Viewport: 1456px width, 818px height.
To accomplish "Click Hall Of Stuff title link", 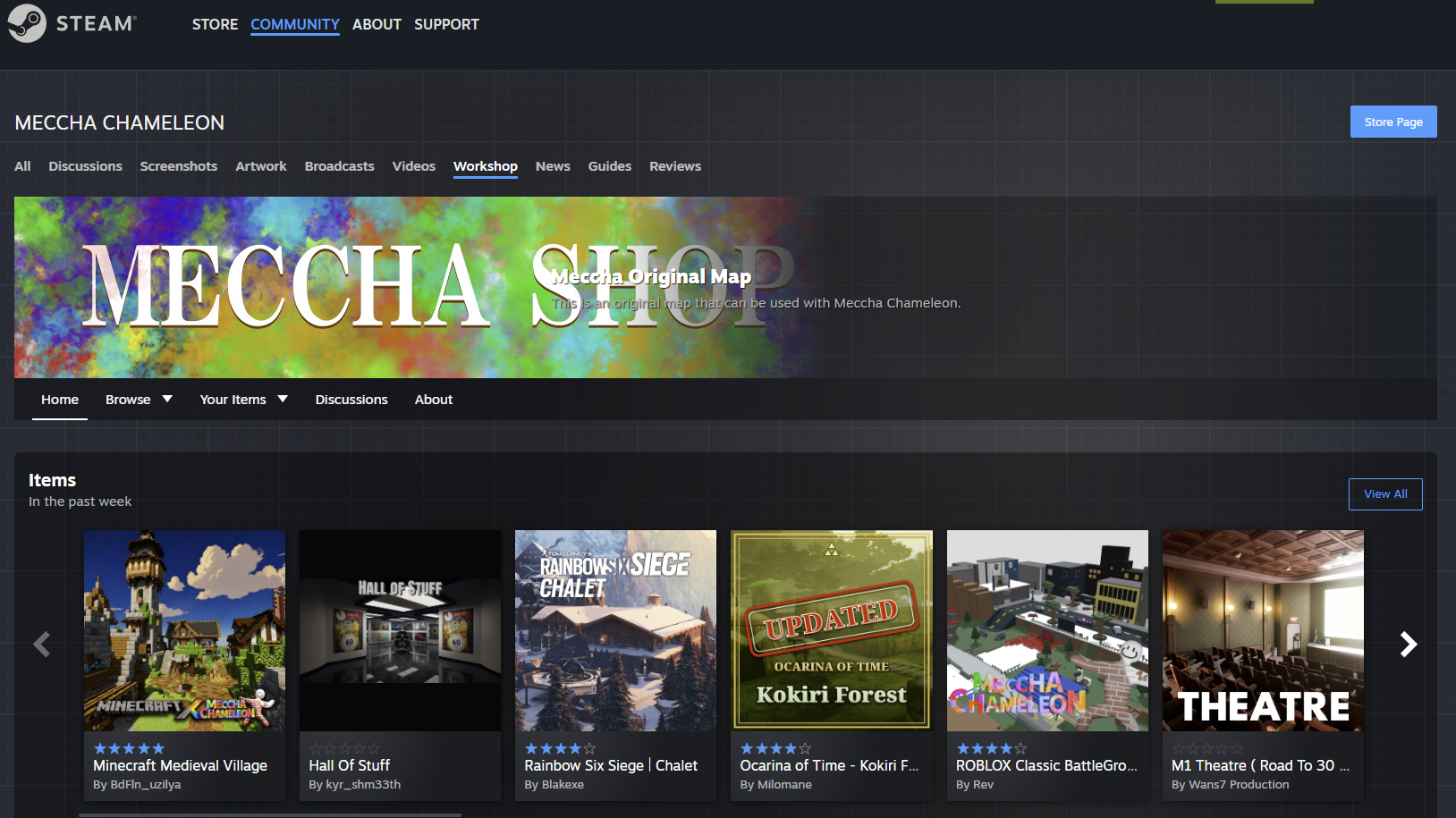I will coord(349,765).
